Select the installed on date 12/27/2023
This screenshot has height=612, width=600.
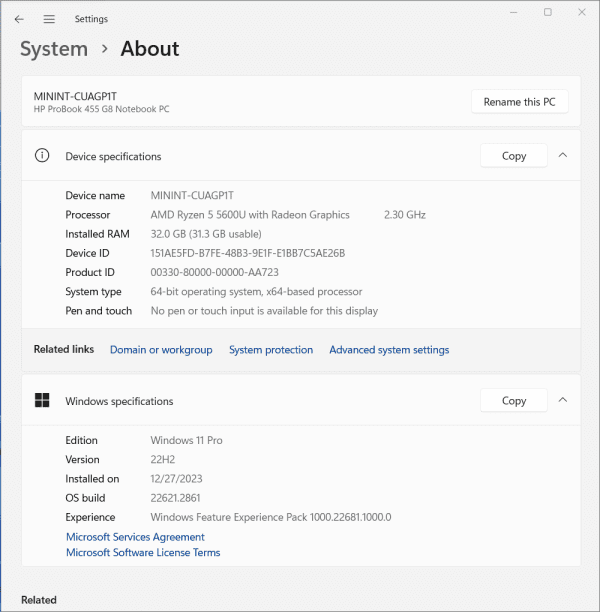coord(176,479)
